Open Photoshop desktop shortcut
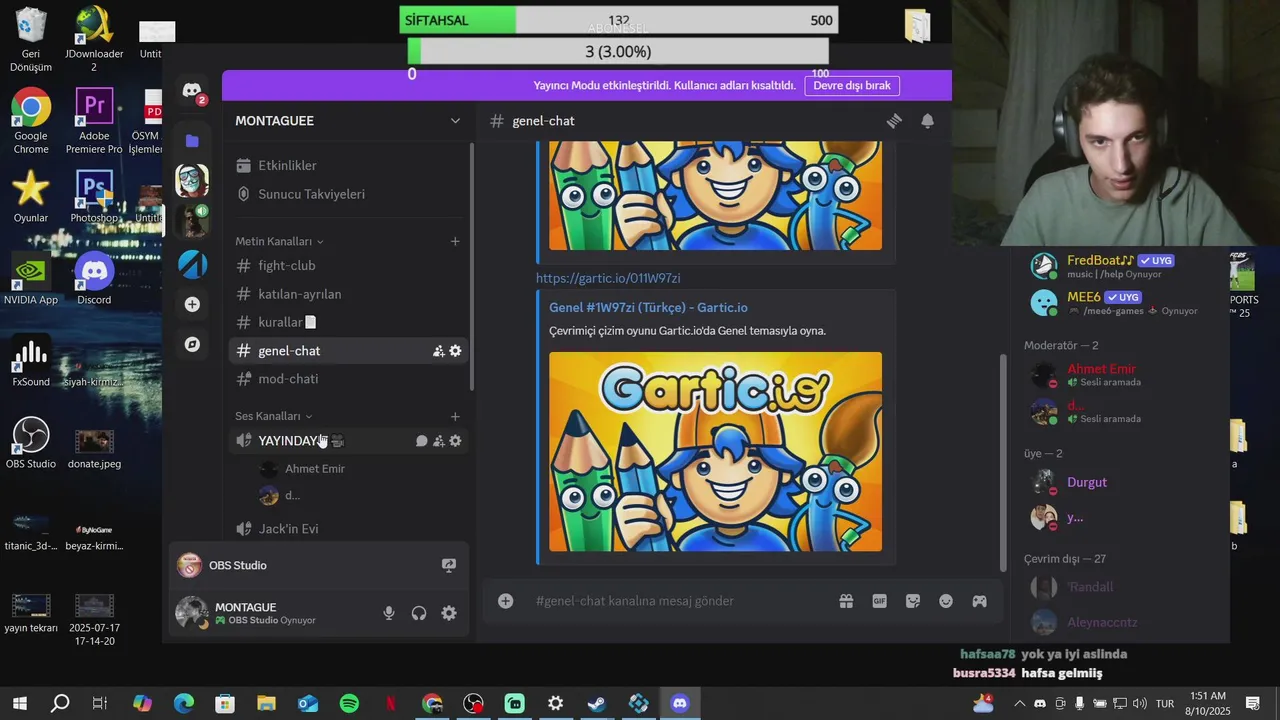The width and height of the screenshot is (1280, 720). pyautogui.click(x=94, y=196)
